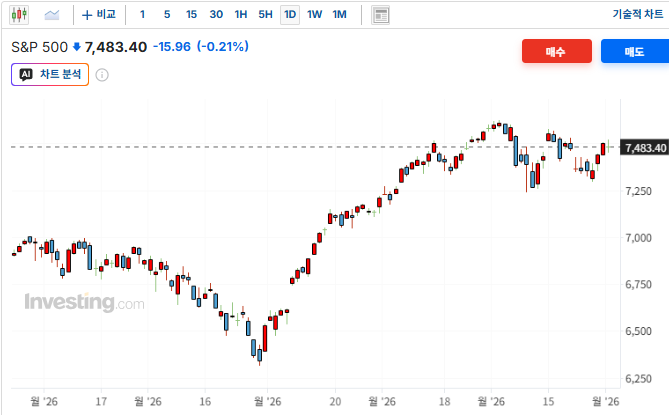
Task: Select the 1M interval
Action: [x=340, y=15]
